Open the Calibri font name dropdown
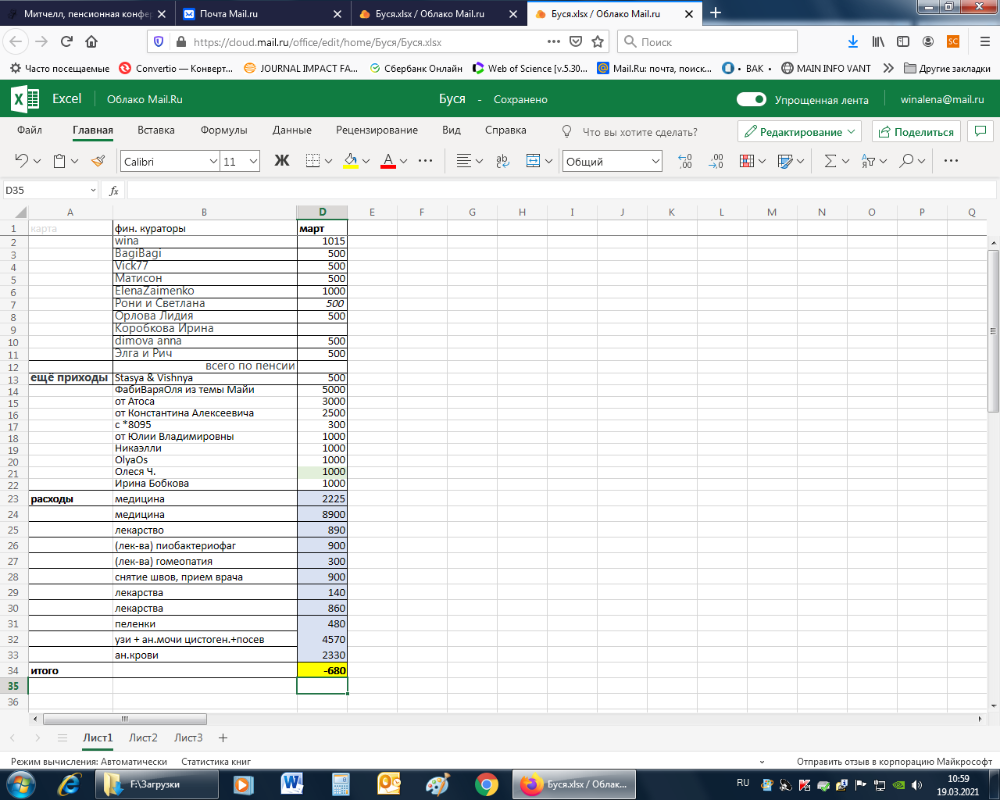This screenshot has width=1000, height=800. 169,161
